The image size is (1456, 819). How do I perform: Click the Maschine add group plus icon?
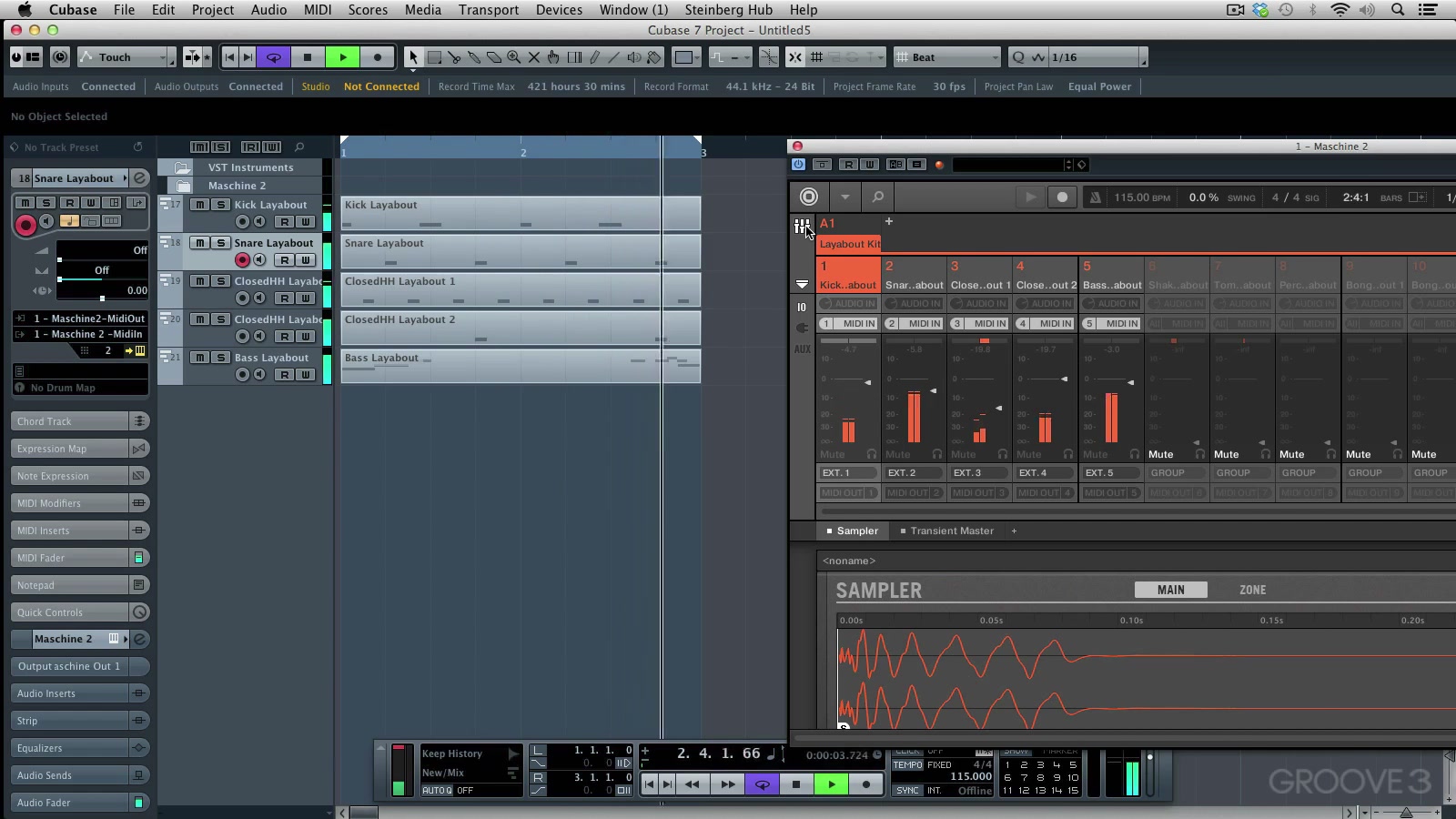click(889, 221)
